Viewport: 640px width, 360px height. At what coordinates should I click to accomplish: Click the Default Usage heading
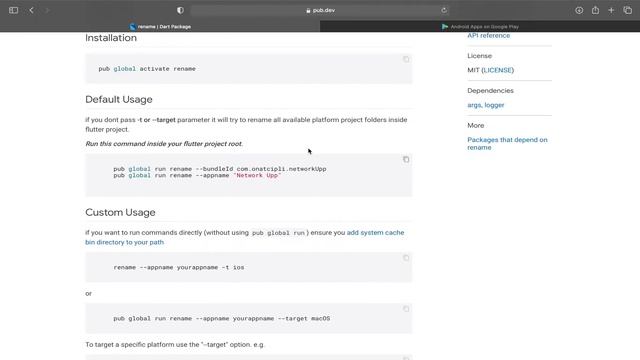(x=119, y=100)
